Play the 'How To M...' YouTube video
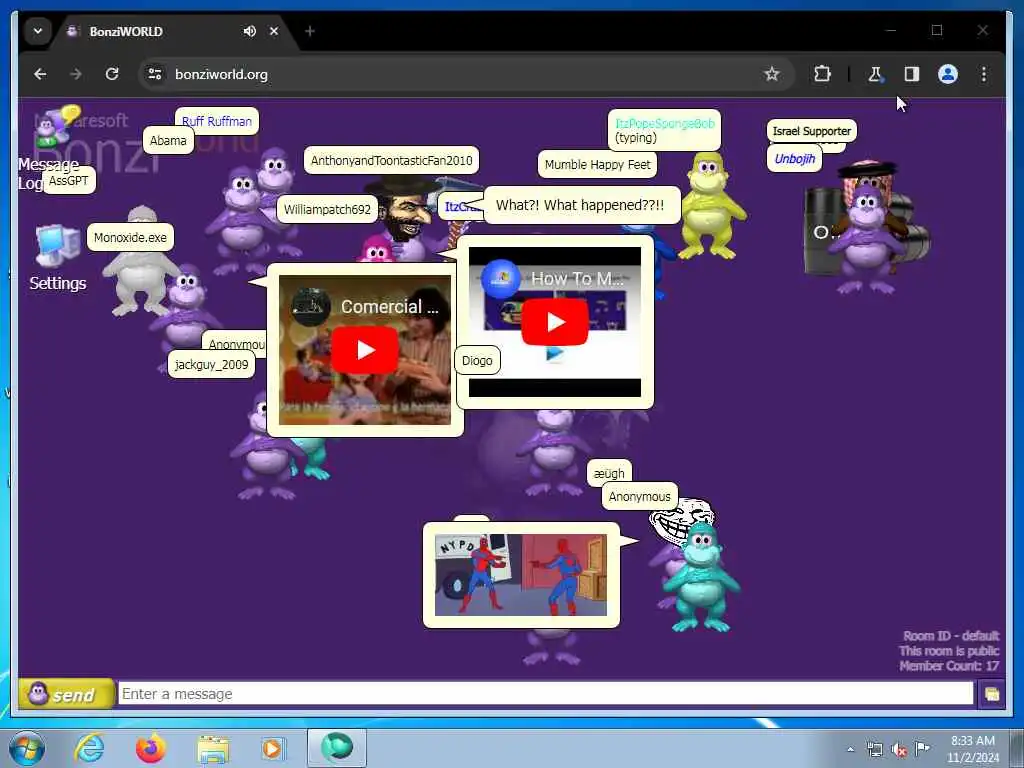The height and width of the screenshot is (768, 1024). (555, 322)
